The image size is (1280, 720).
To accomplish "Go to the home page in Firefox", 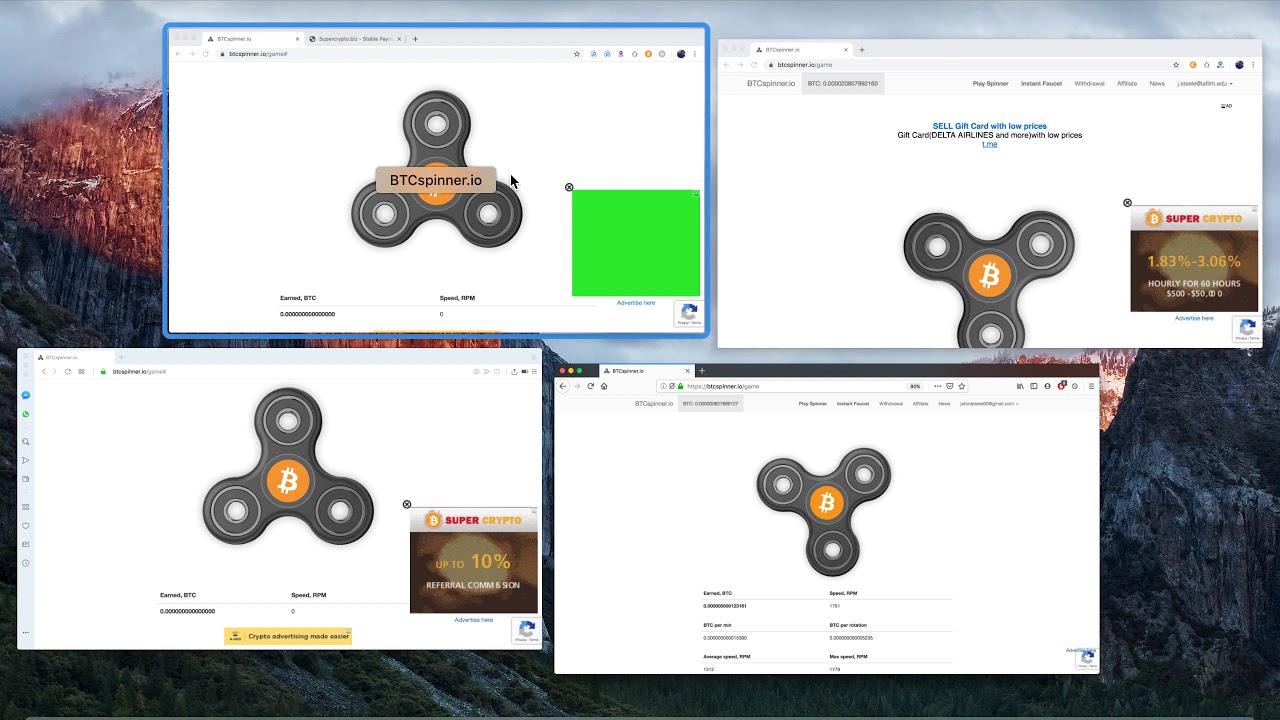I will click(x=604, y=386).
